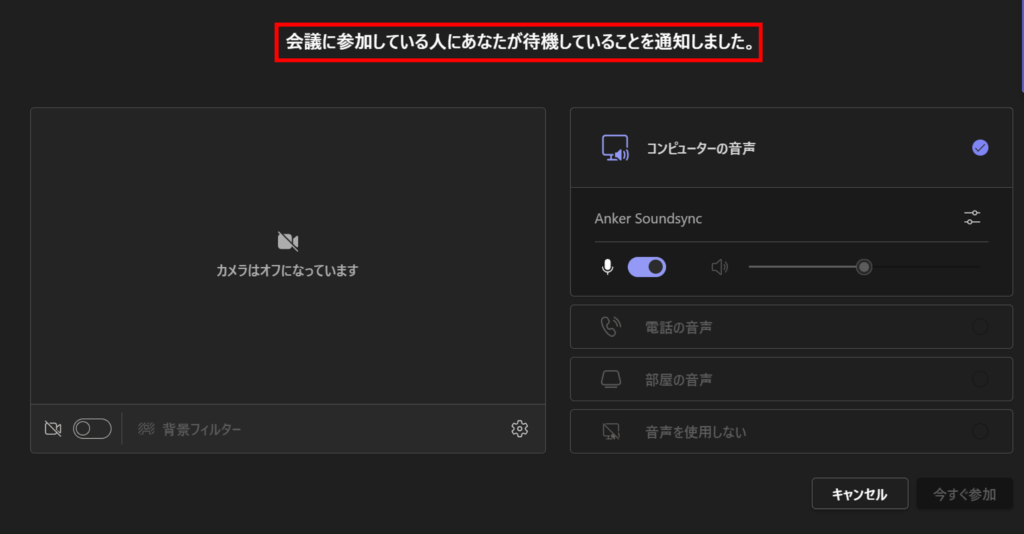Click the キャンセル button

point(860,494)
